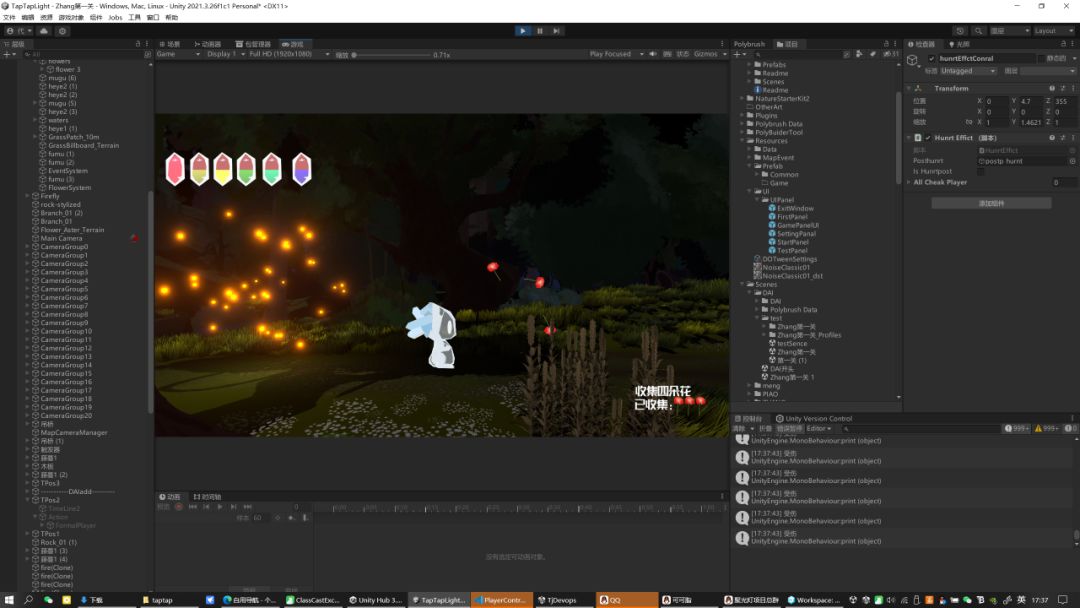Enable the Is Hunrtpost checkbox
1080x608 pixels.
coord(980,172)
